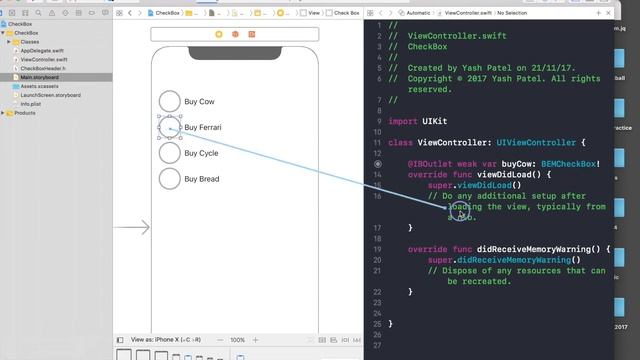
Task: Toggle the document outline sidebar button
Action: pyautogui.click(x=120, y=340)
